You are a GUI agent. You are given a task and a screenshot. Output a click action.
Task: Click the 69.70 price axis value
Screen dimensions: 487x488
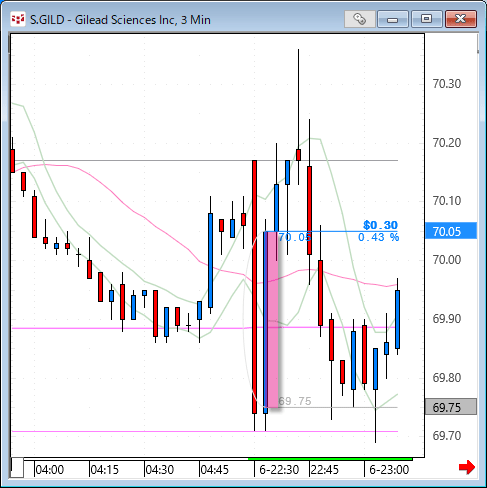447,436
